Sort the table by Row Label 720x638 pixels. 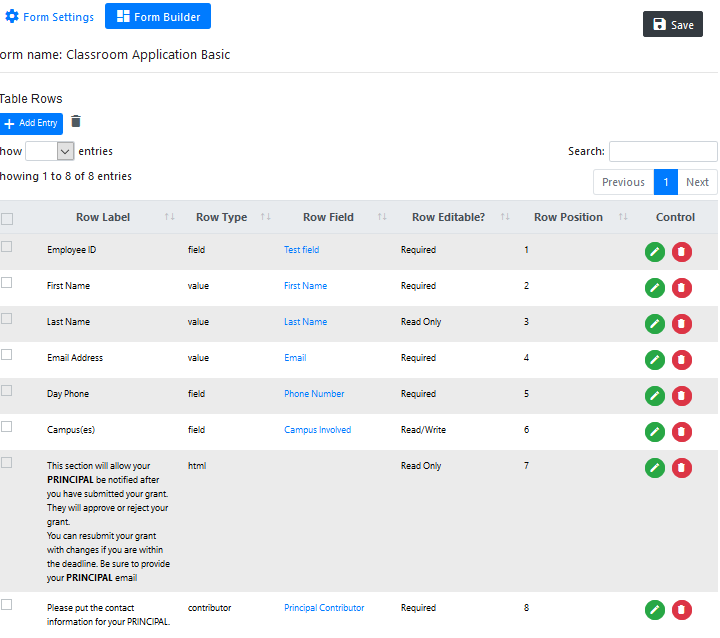click(102, 217)
